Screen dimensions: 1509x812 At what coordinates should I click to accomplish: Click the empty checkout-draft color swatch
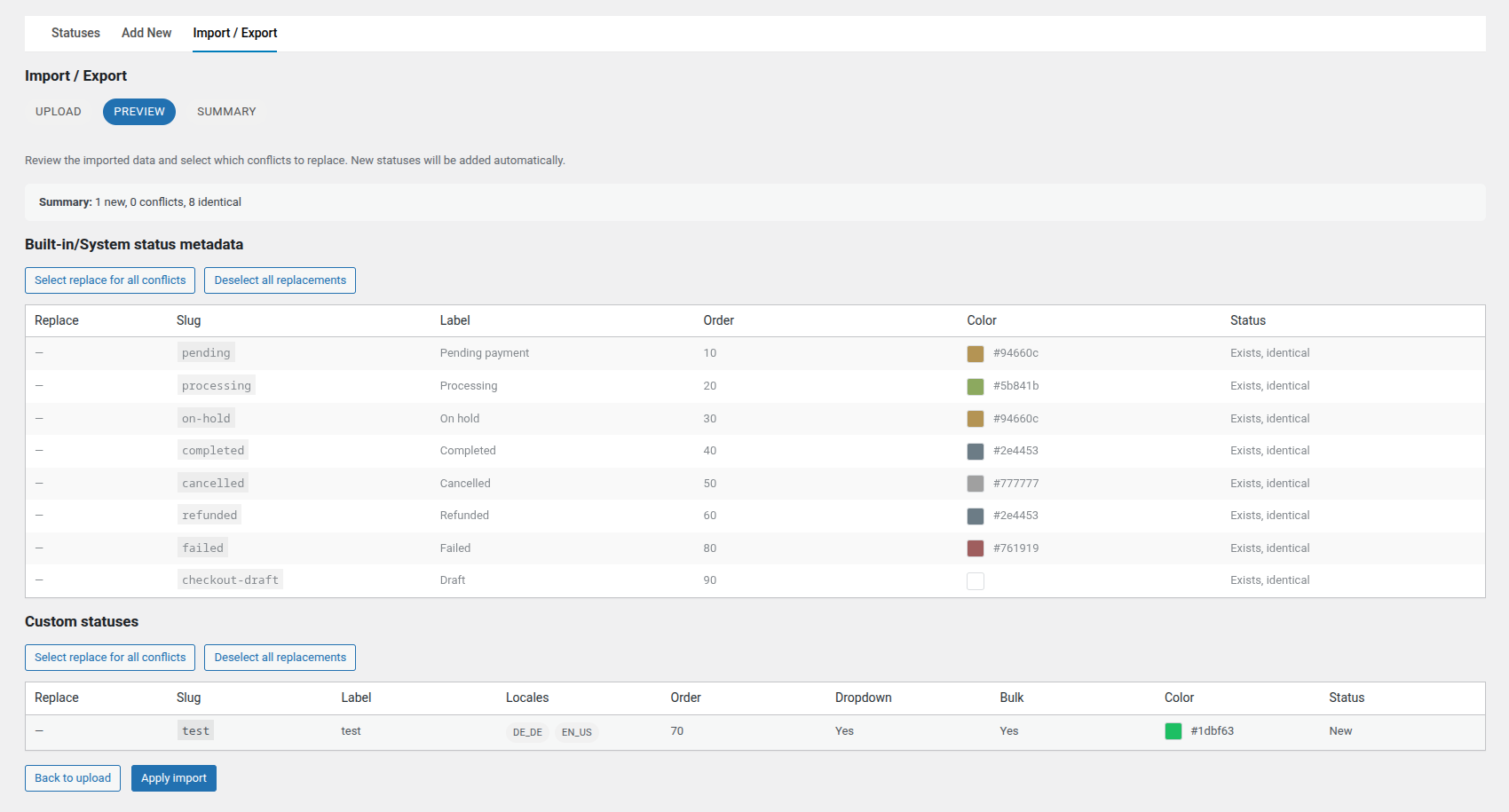(x=976, y=581)
